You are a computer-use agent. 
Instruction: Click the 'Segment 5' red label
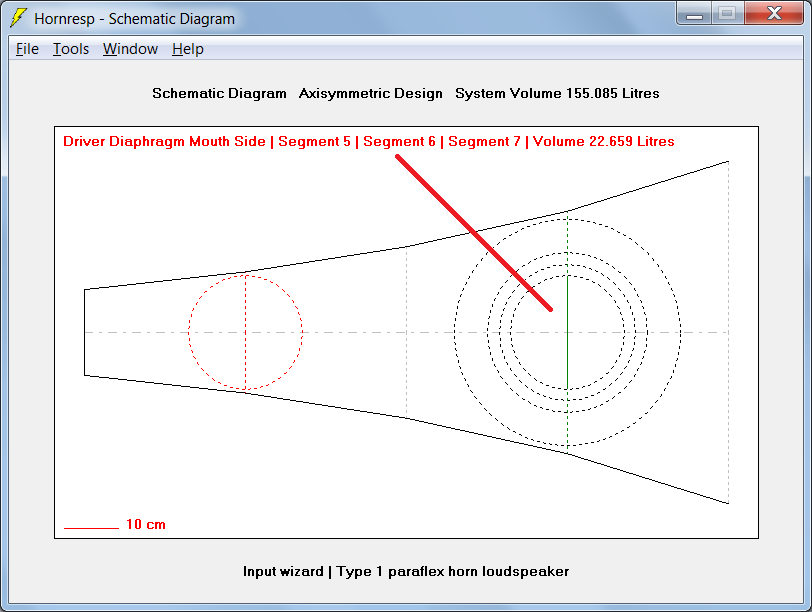[314, 141]
